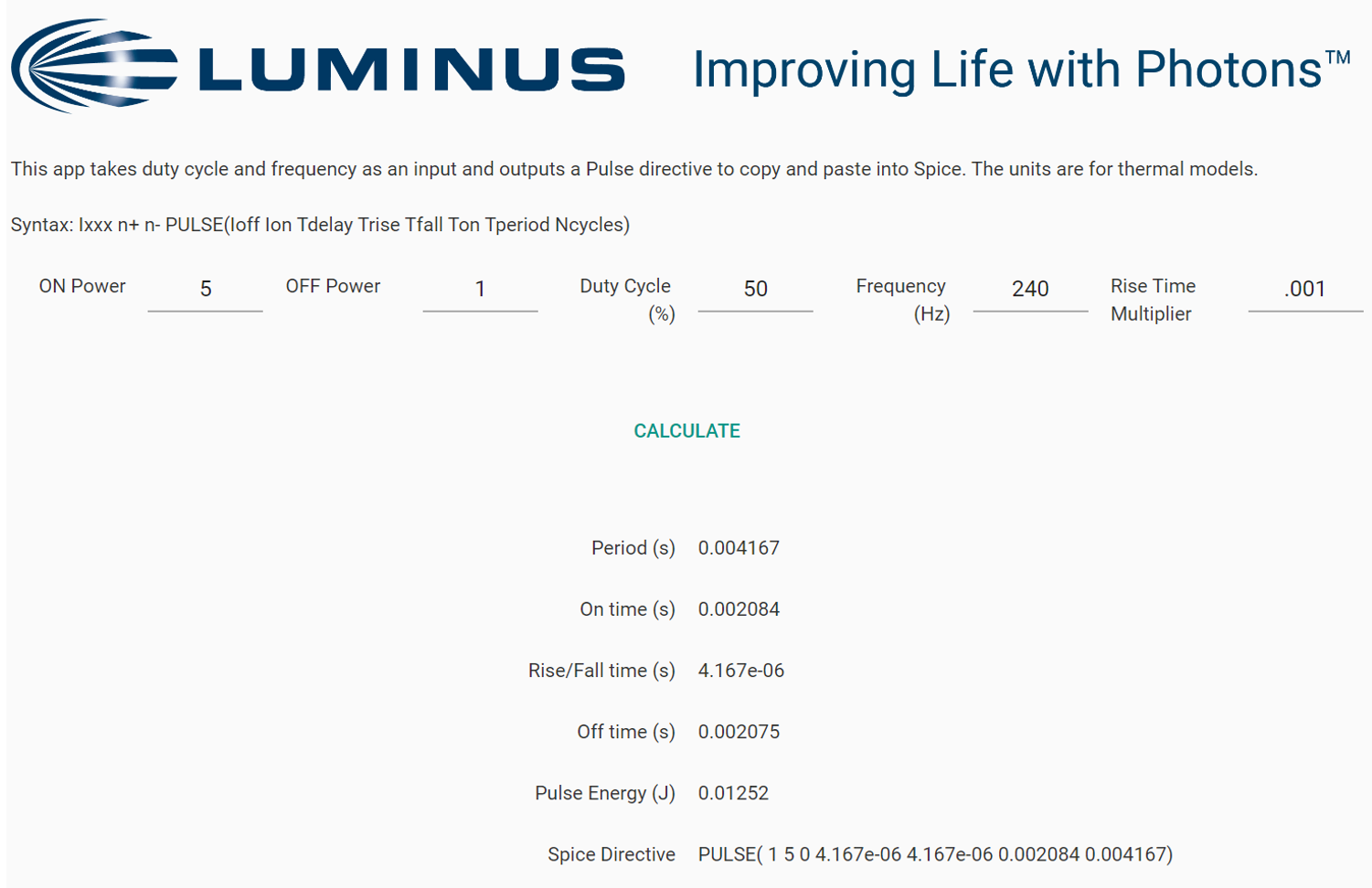The width and height of the screenshot is (1372, 888).
Task: Click the Rise/Fall time (s) label
Action: pyautogui.click(x=601, y=671)
